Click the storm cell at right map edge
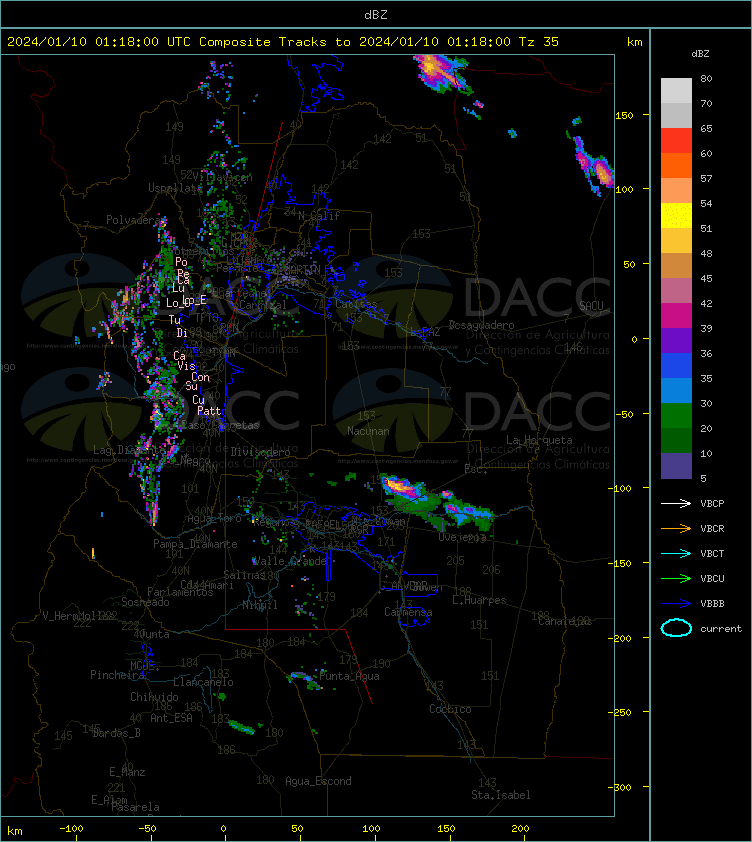The width and height of the screenshot is (752, 842). coord(595,165)
